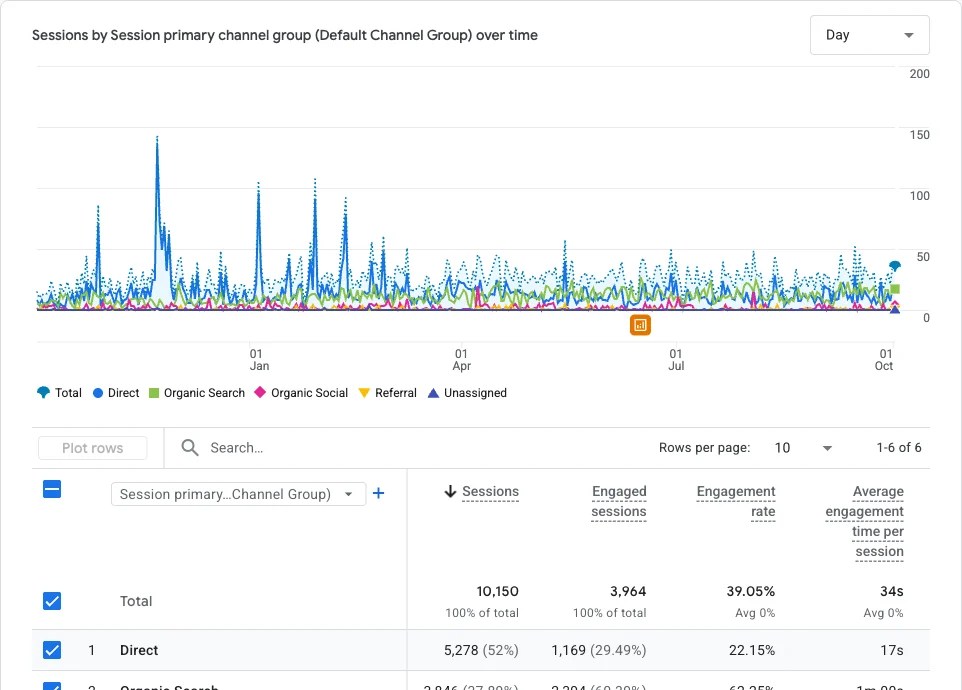Image resolution: width=962 pixels, height=690 pixels.
Task: Toggle the Organic Social legend diamond
Action: tap(260, 393)
